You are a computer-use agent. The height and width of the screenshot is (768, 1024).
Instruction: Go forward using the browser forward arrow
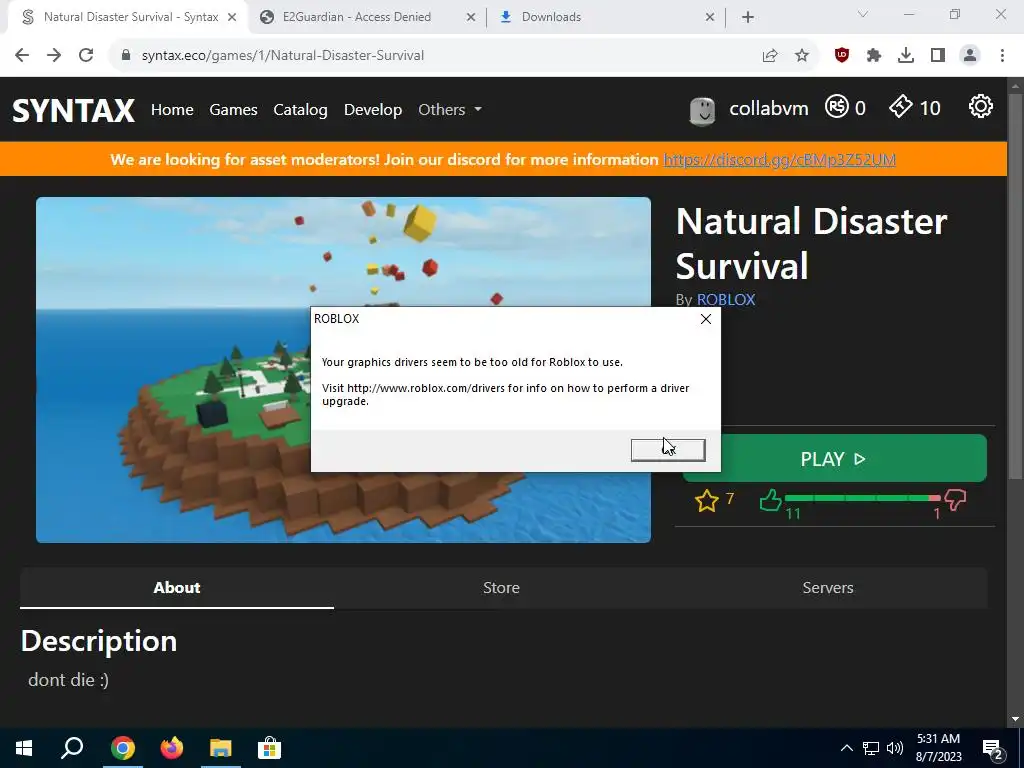coord(54,56)
